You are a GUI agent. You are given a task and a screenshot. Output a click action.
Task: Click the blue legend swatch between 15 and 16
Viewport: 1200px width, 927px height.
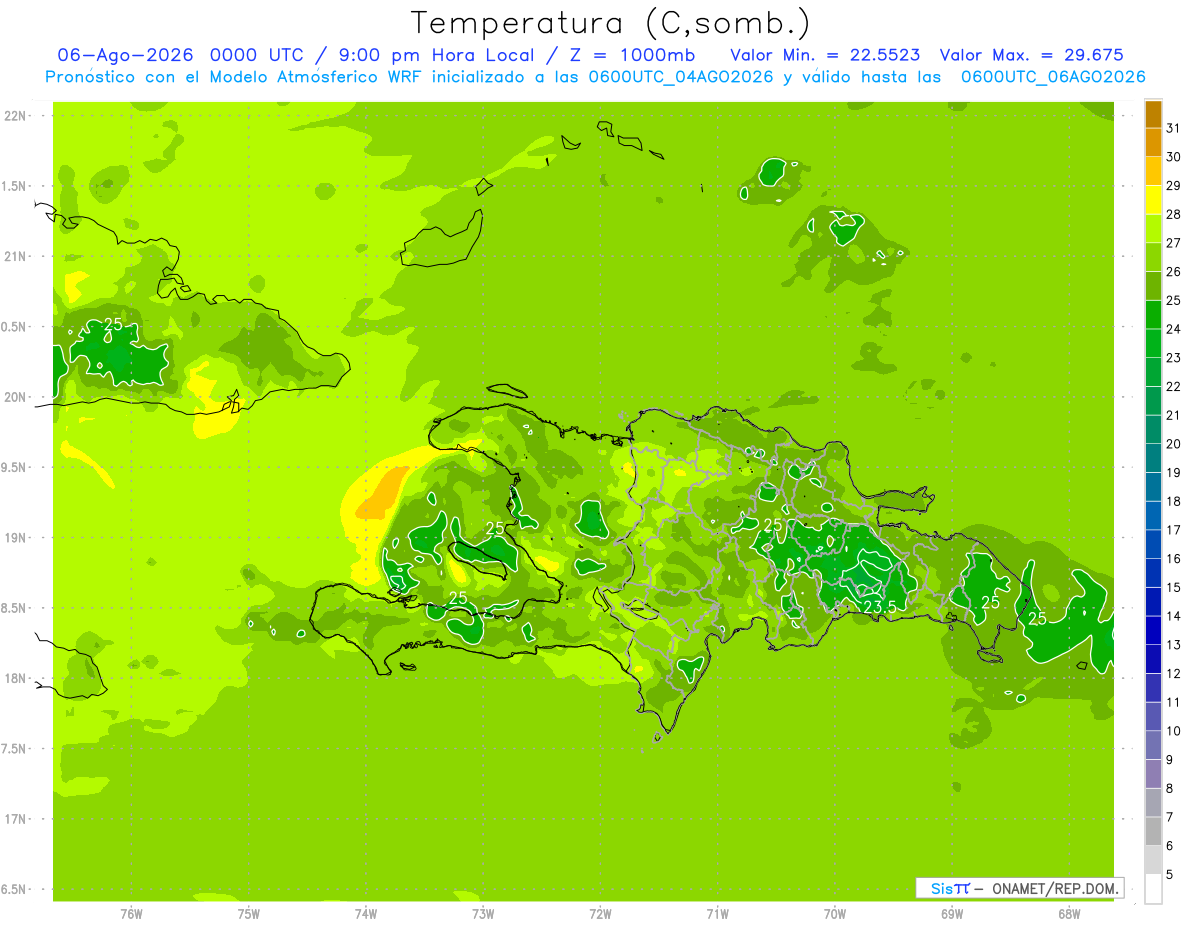point(1153,573)
